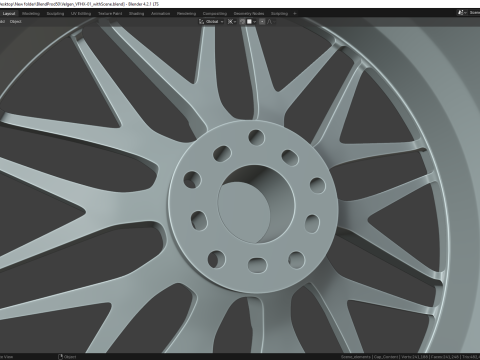Open proportional editing falloff dropdown
The height and width of the screenshot is (360, 480).
click(271, 22)
